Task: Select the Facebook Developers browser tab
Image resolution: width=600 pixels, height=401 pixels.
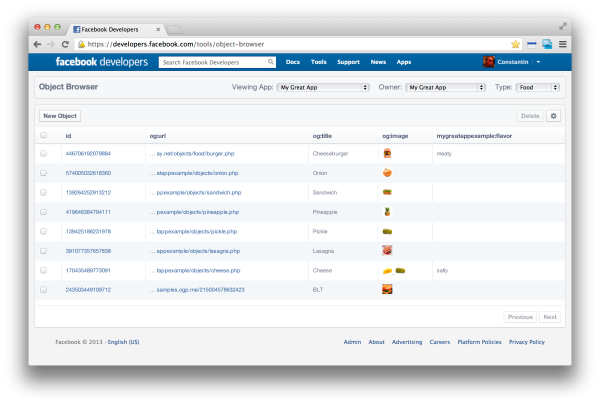Action: pos(115,29)
